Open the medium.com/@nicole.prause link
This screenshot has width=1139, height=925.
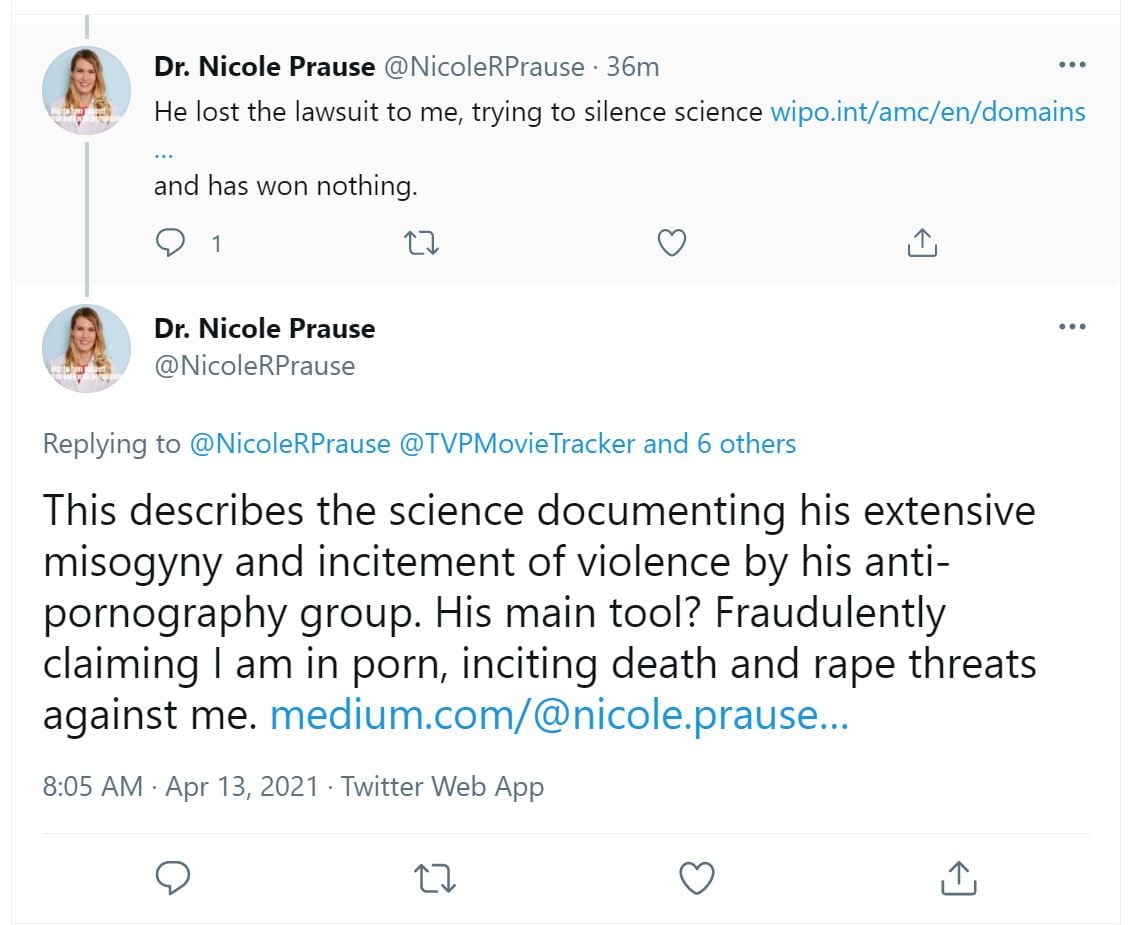pos(559,716)
